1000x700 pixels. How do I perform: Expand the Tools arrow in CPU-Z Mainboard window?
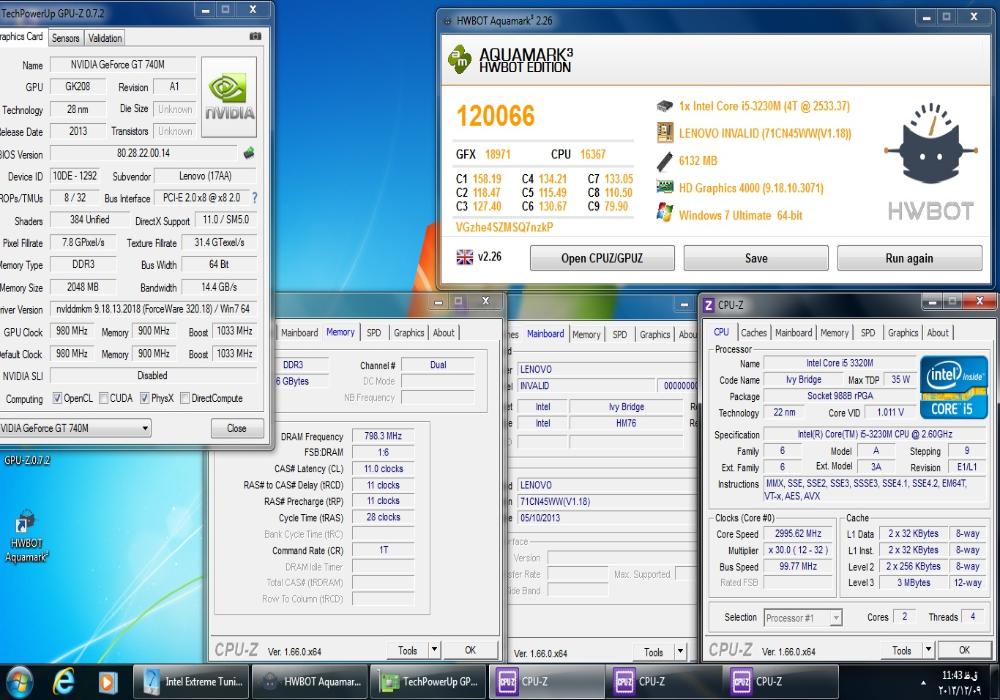pyautogui.click(x=680, y=651)
